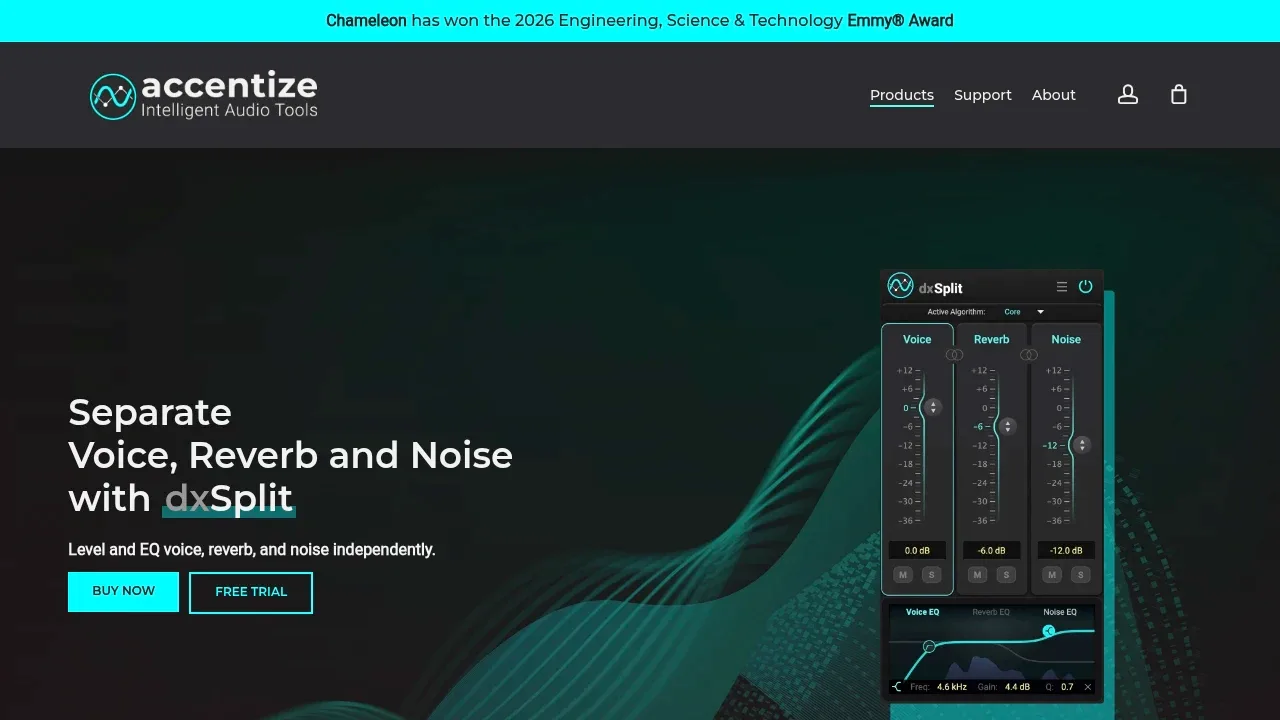The image size is (1280, 720).
Task: Solo the Reverb channel
Action: [1006, 575]
